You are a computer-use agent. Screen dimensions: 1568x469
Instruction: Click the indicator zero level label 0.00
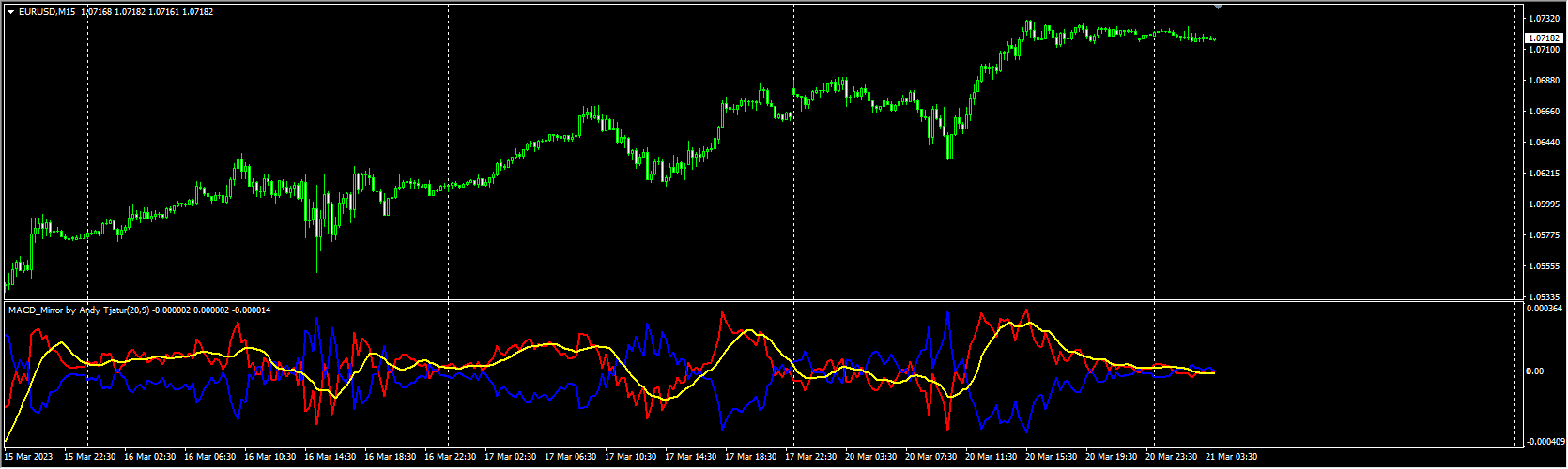(x=1535, y=371)
